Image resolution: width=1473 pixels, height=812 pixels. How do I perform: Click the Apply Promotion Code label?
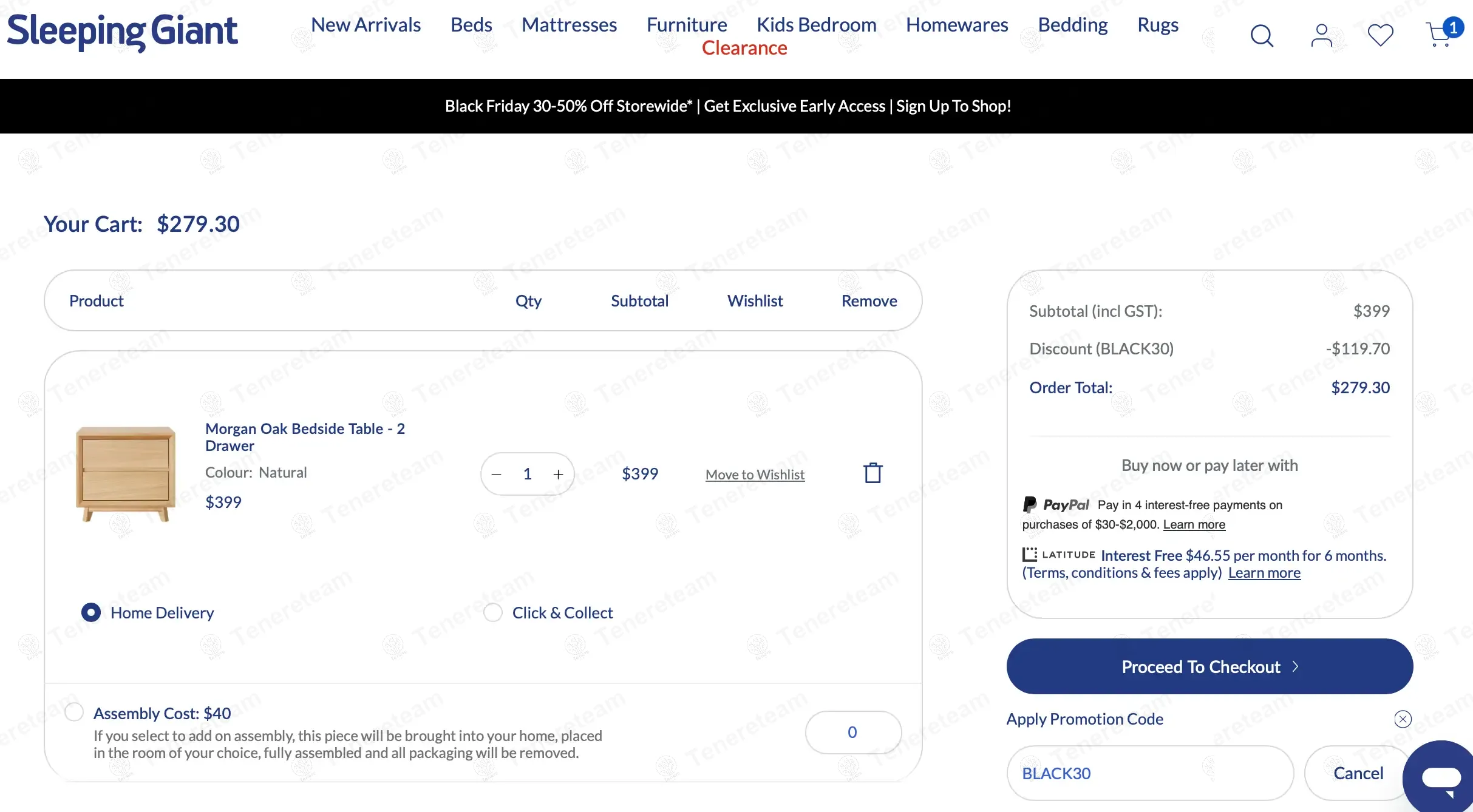[1085, 719]
